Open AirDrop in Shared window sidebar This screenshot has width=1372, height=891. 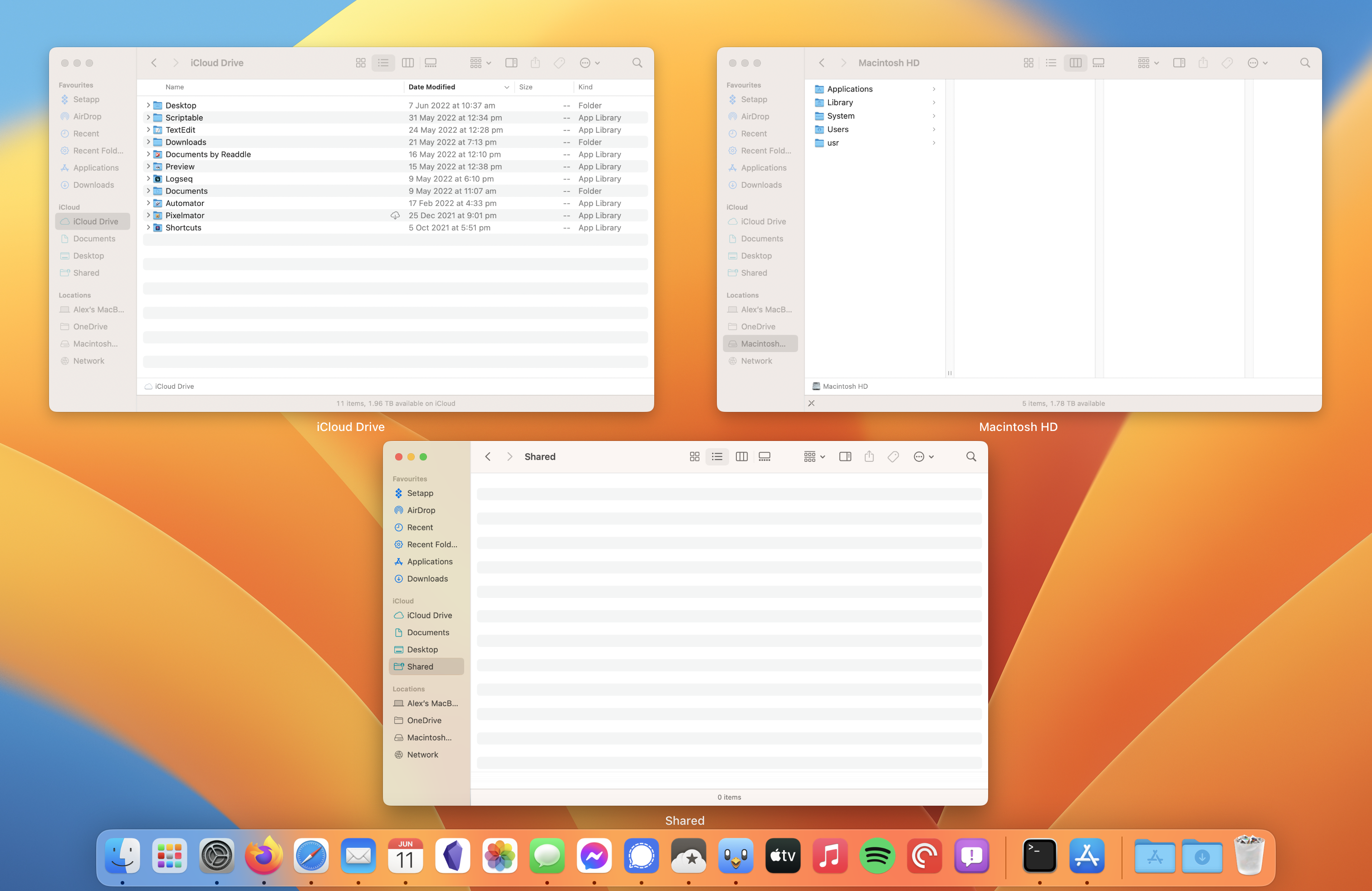[x=421, y=510]
